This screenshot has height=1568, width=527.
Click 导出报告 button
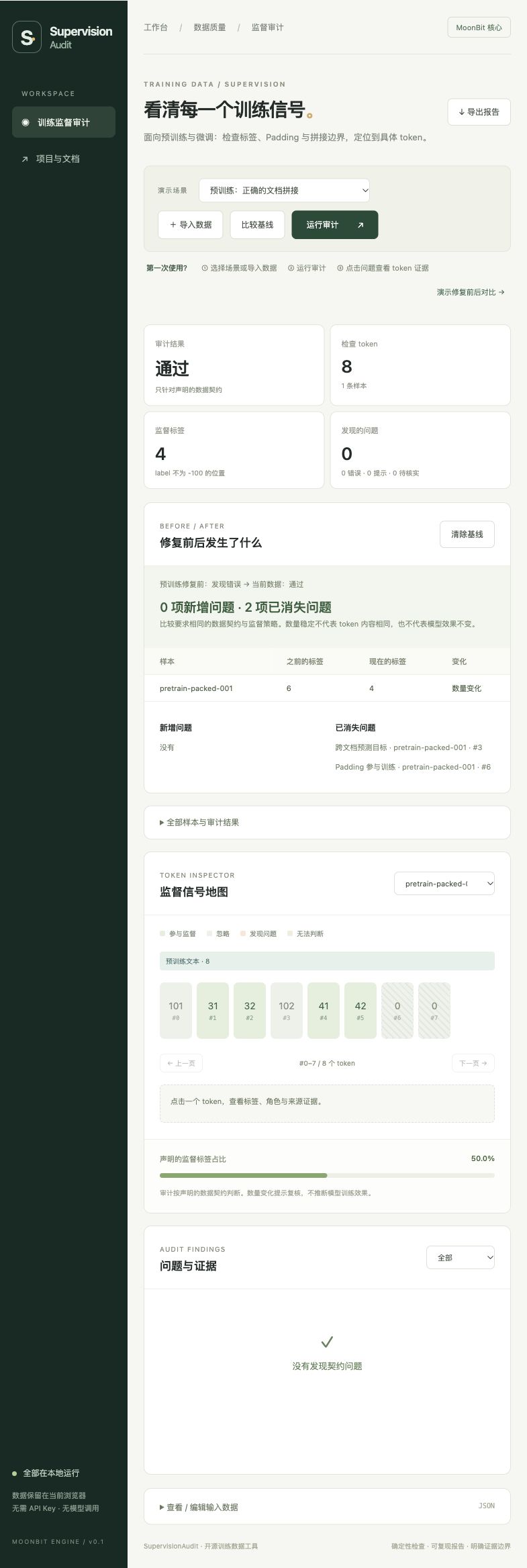tap(479, 112)
